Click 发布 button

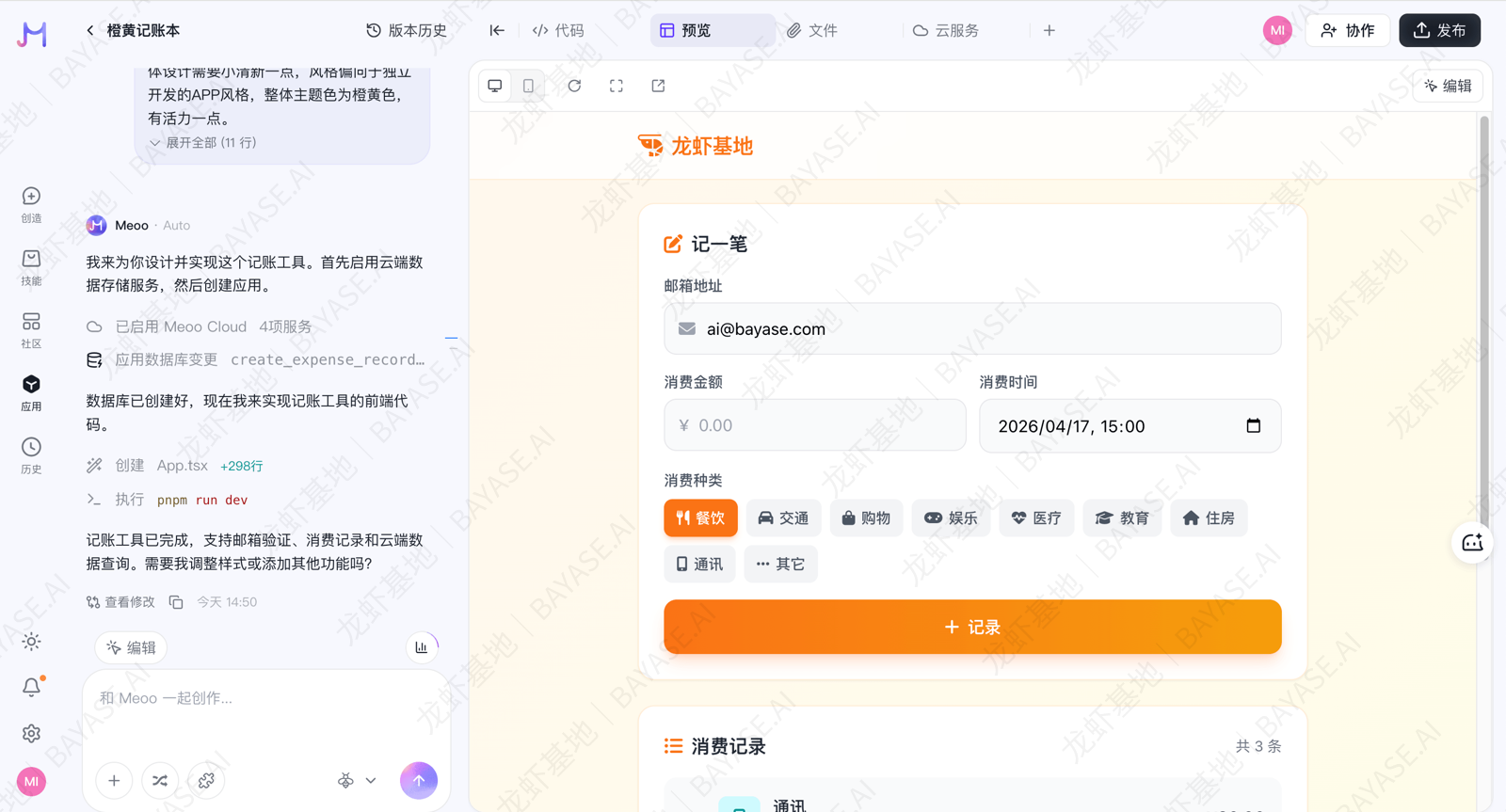point(1439,30)
